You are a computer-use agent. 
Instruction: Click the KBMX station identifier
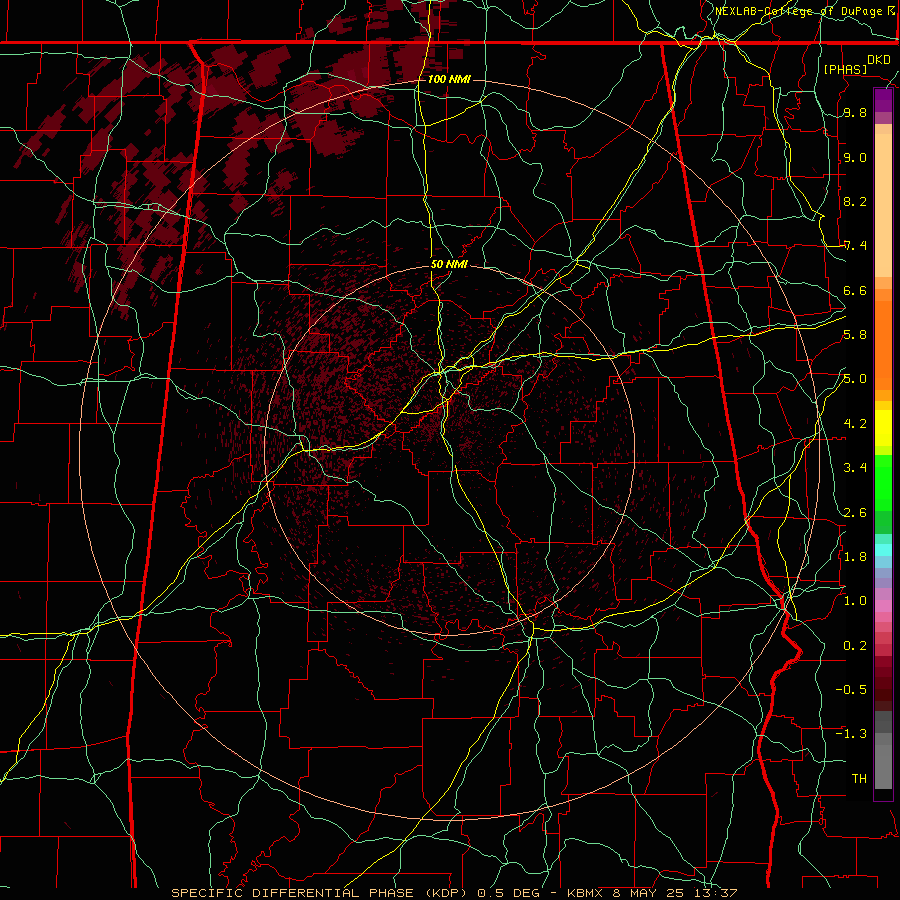[x=585, y=893]
